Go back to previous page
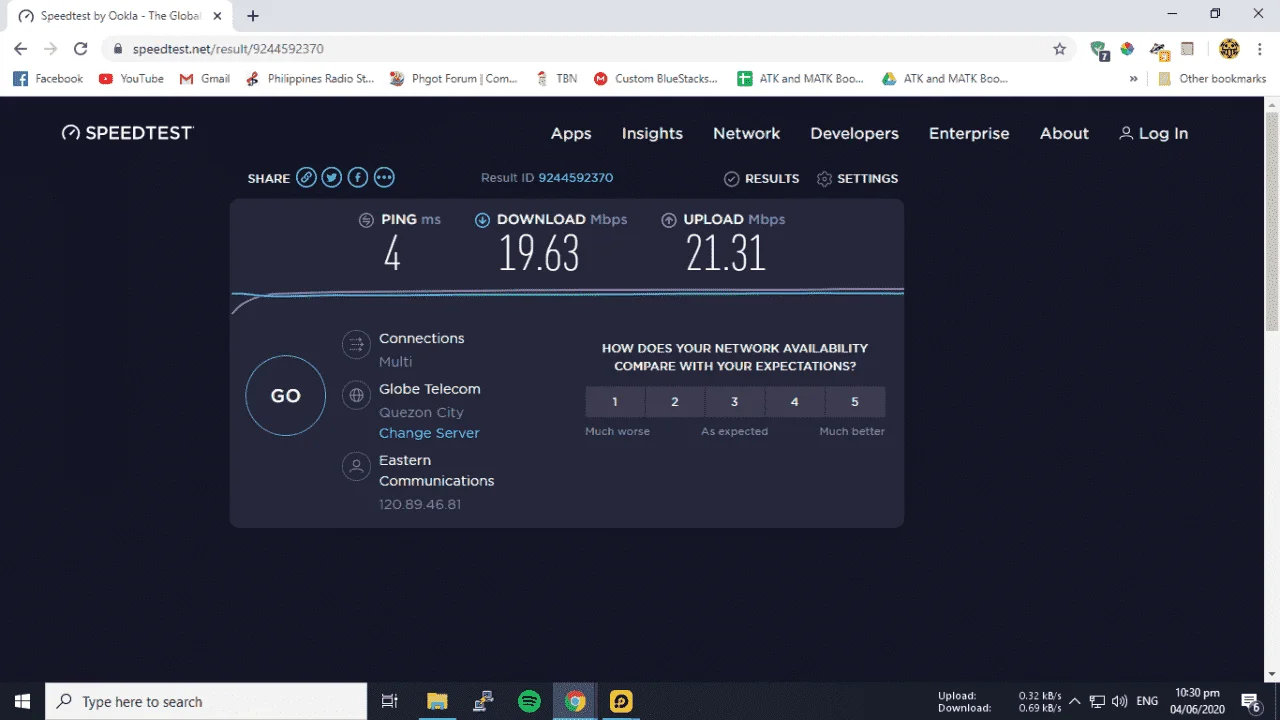This screenshot has width=1280, height=720. coord(21,48)
